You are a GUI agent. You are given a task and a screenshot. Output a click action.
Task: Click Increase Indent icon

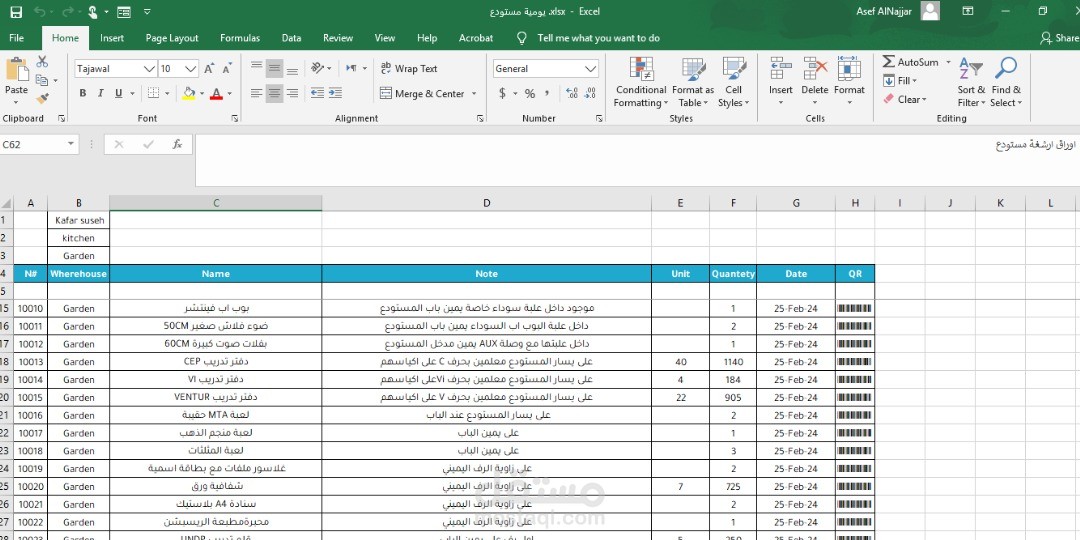tap(335, 93)
